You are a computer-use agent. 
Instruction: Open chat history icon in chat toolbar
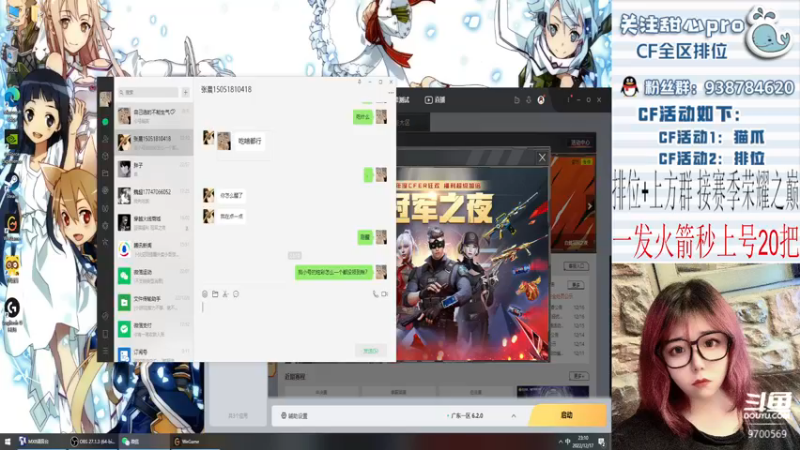pos(236,294)
